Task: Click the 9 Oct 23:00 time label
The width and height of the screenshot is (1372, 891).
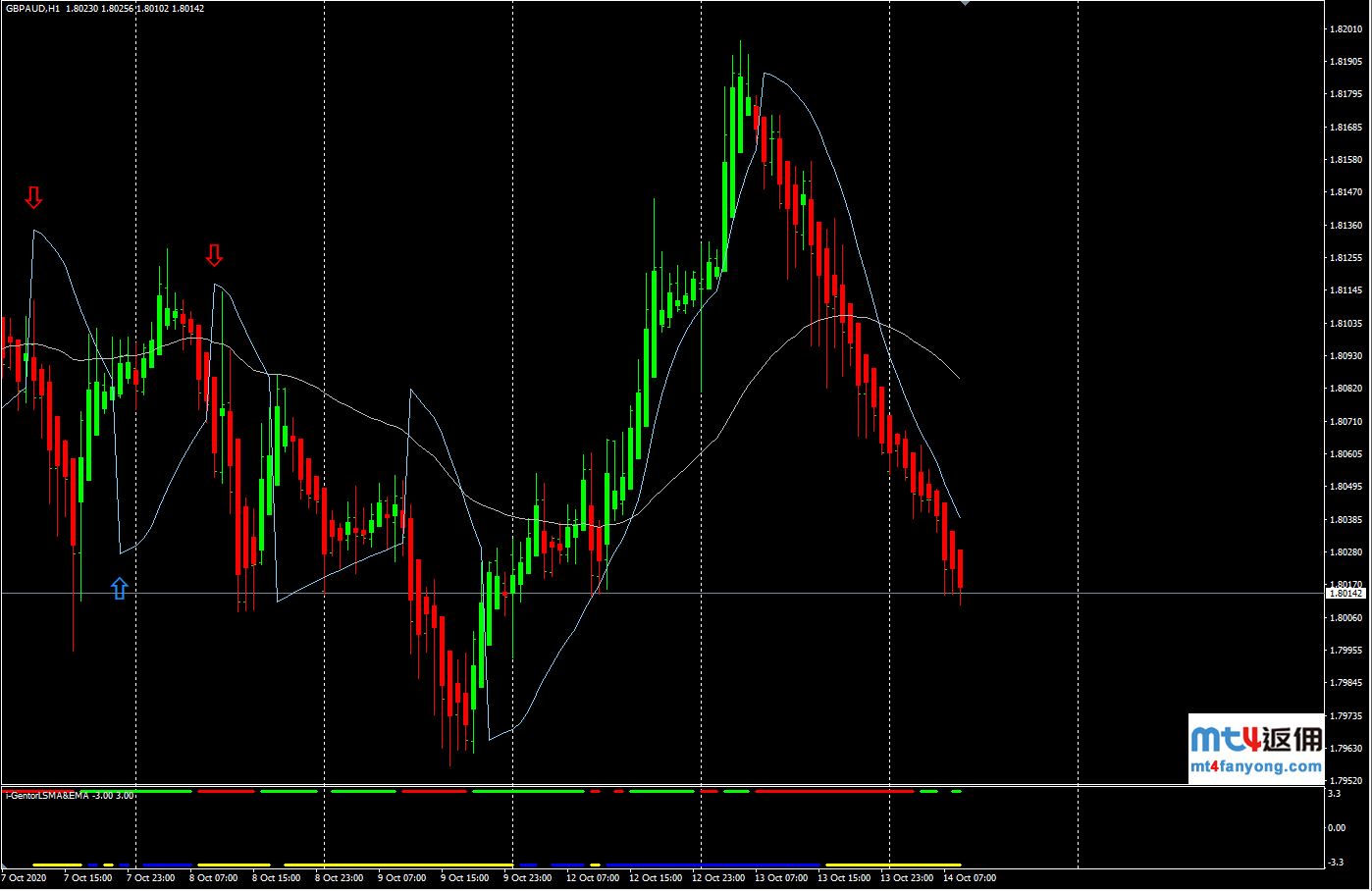Action: click(x=528, y=878)
